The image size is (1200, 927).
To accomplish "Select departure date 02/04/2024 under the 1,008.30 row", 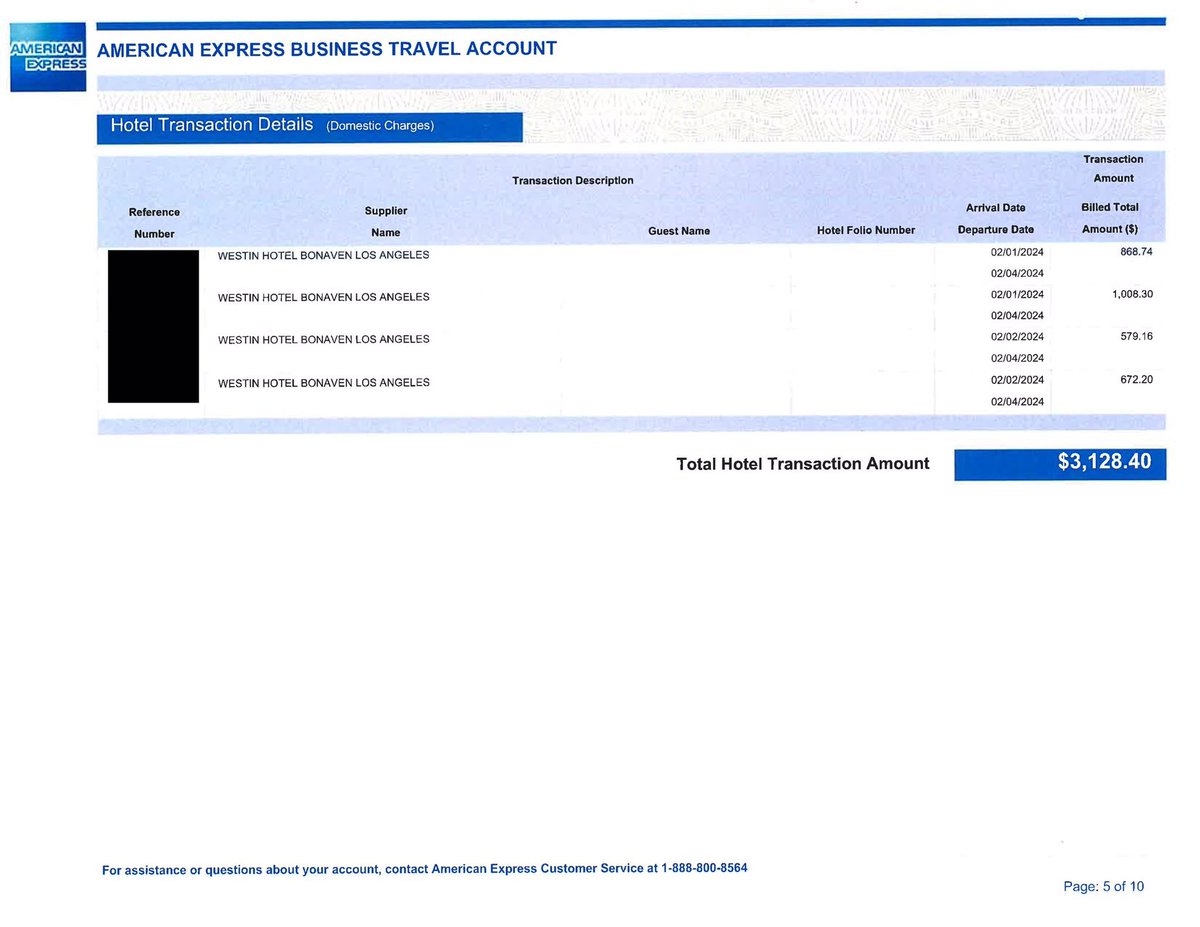I will pos(1017,316).
